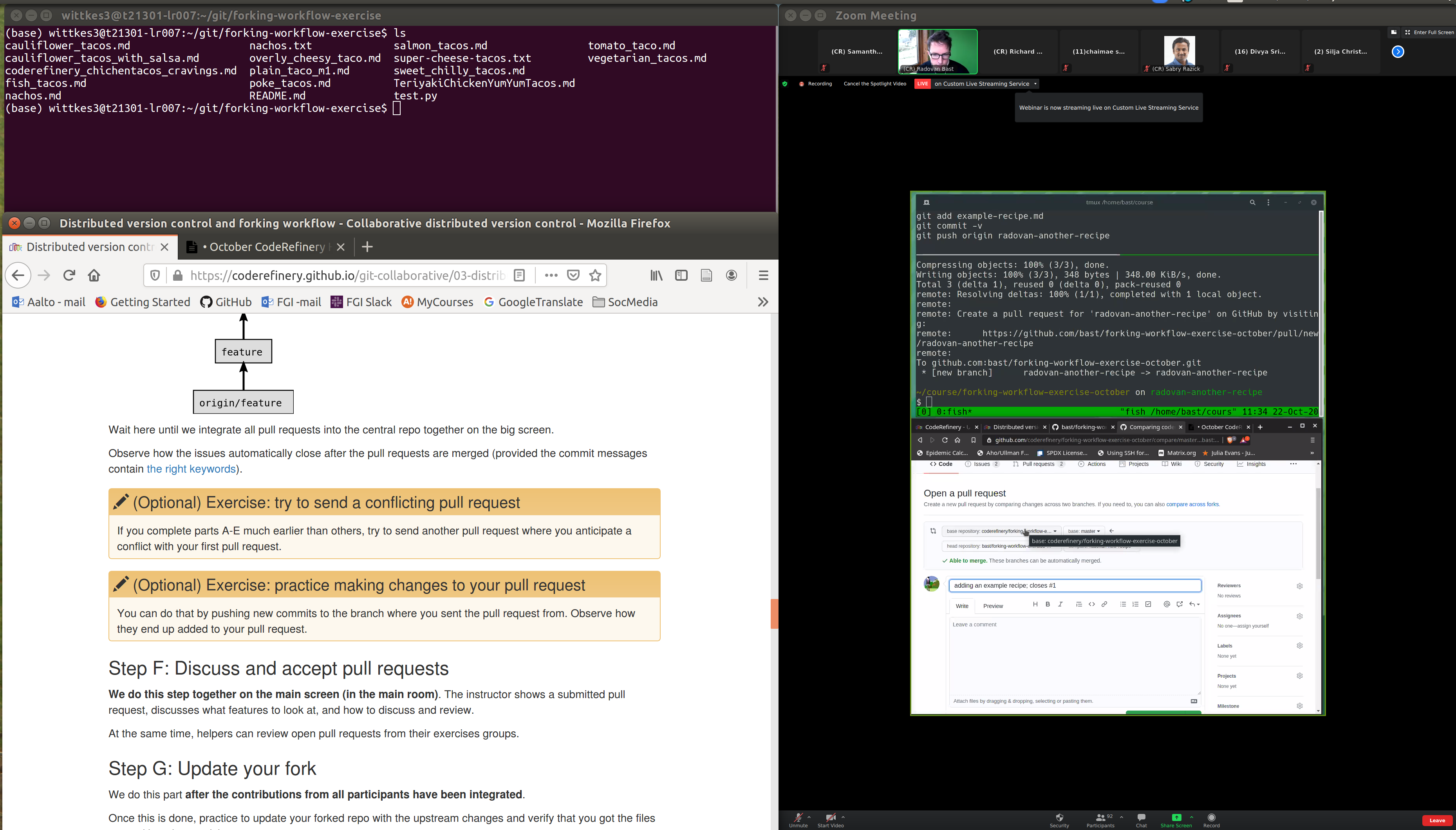Toggle Reader View in the address bar
The width and height of the screenshot is (1456, 830).
[519, 275]
